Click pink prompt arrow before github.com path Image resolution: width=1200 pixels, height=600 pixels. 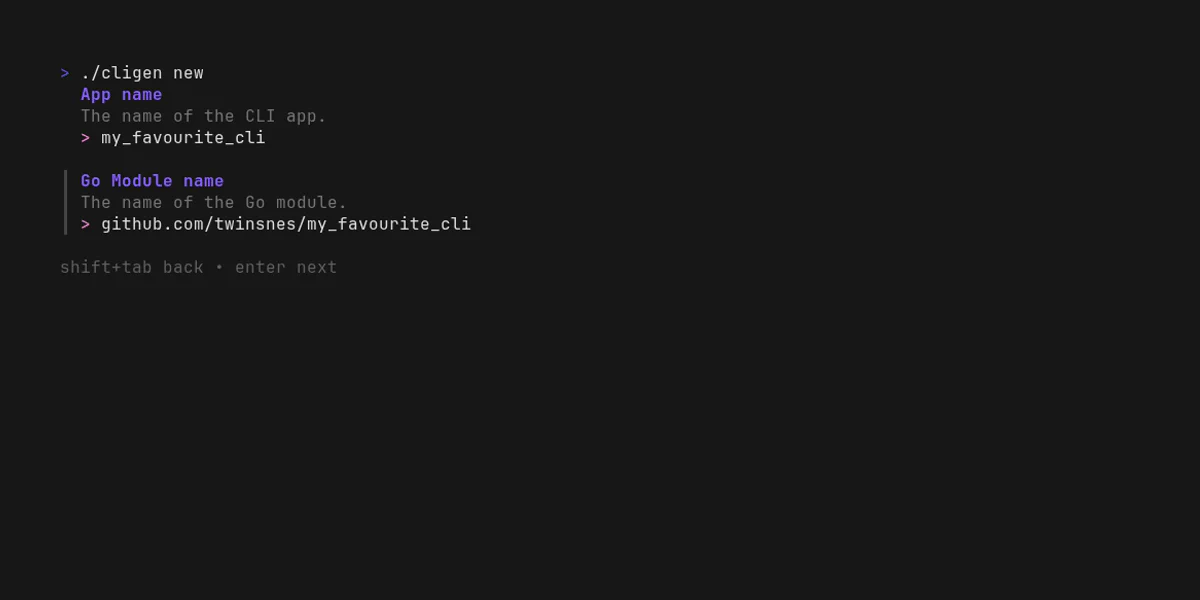pos(86,224)
